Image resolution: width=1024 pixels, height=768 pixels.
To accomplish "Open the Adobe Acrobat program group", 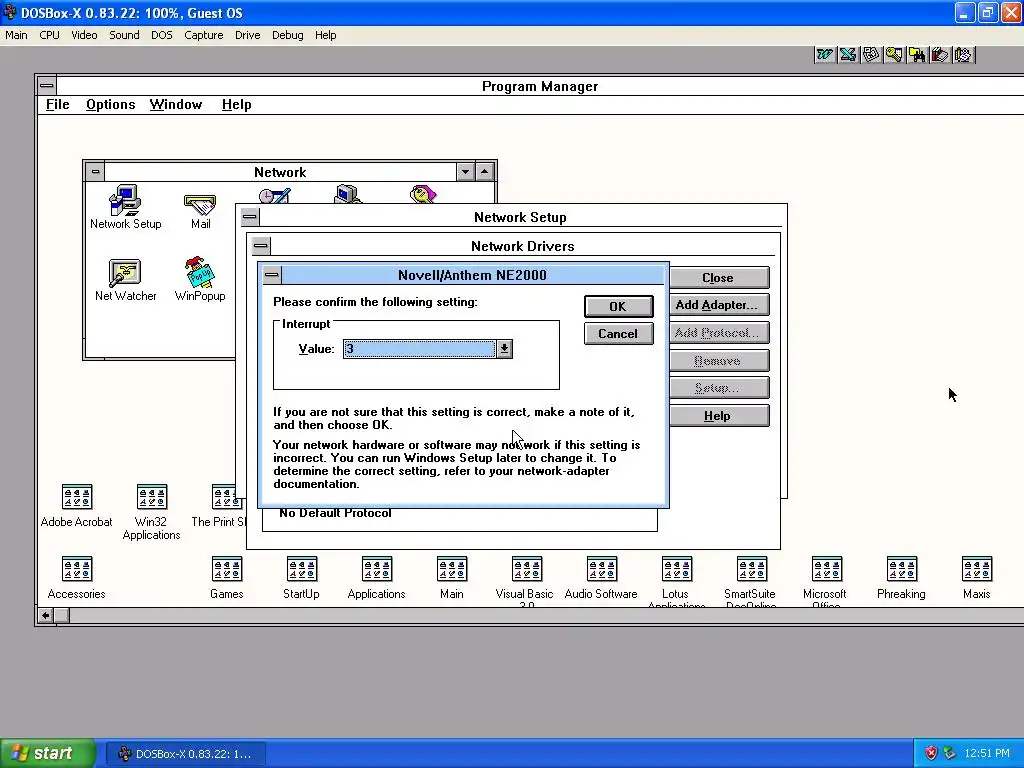I will [x=76, y=505].
